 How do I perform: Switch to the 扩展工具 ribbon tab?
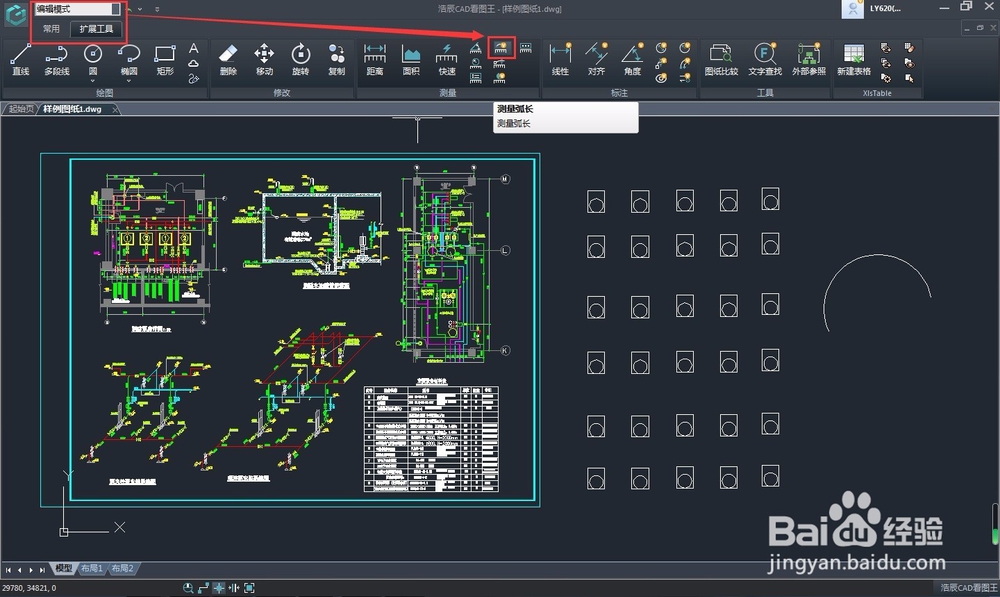(x=96, y=29)
